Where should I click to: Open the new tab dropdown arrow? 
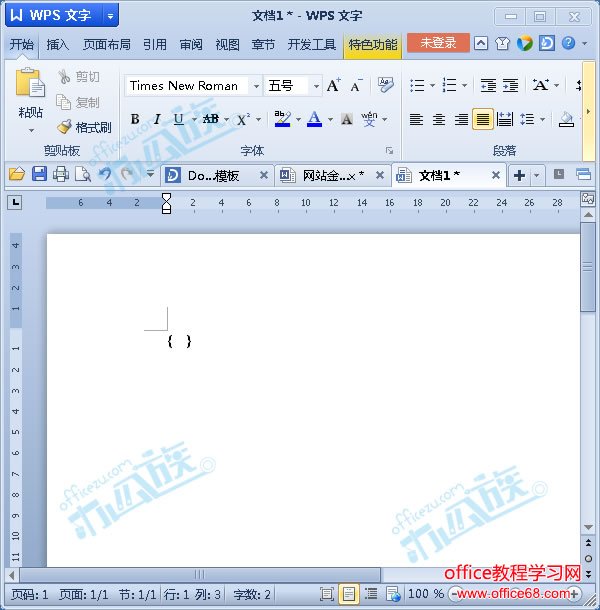(x=537, y=175)
